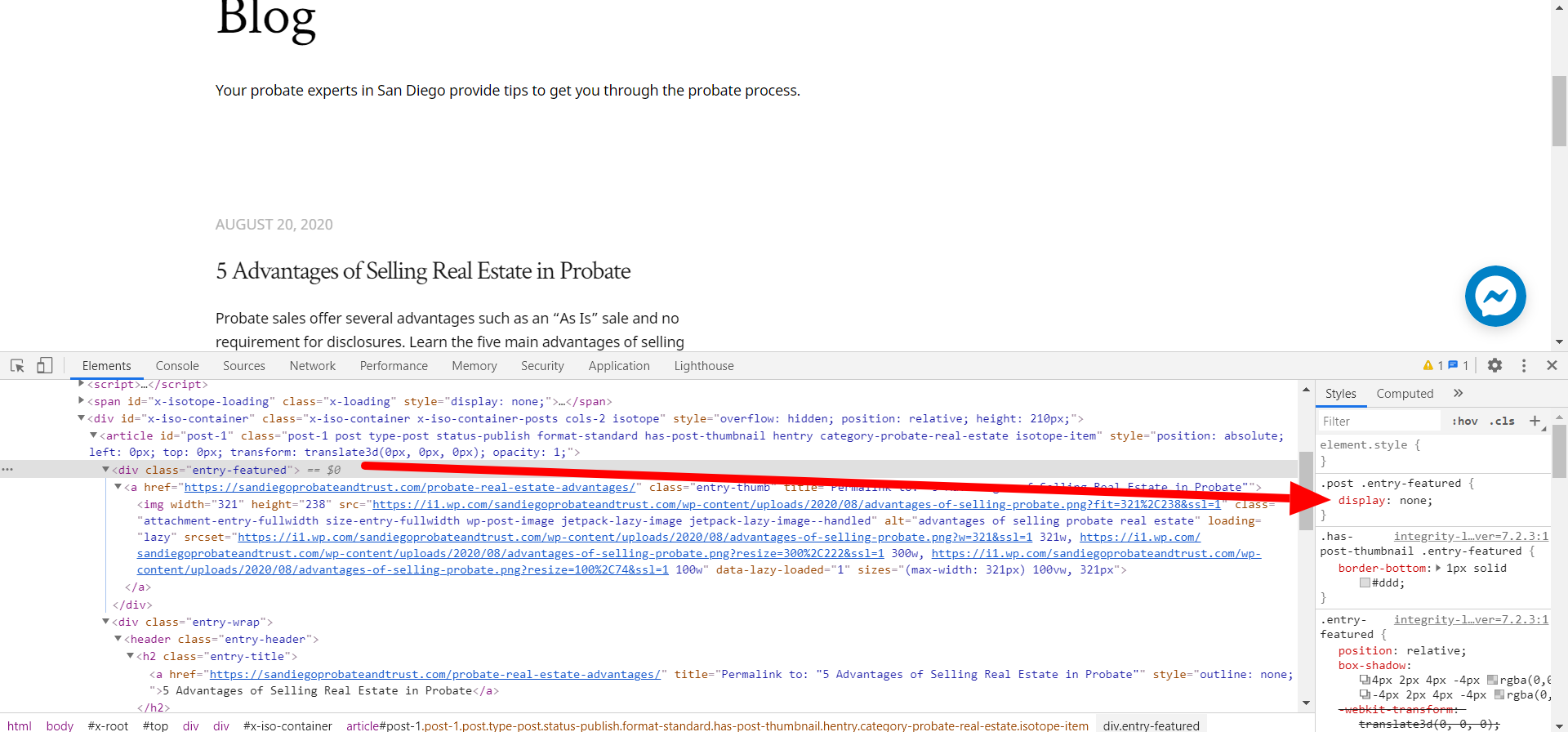Open the img src URL link

click(x=797, y=504)
